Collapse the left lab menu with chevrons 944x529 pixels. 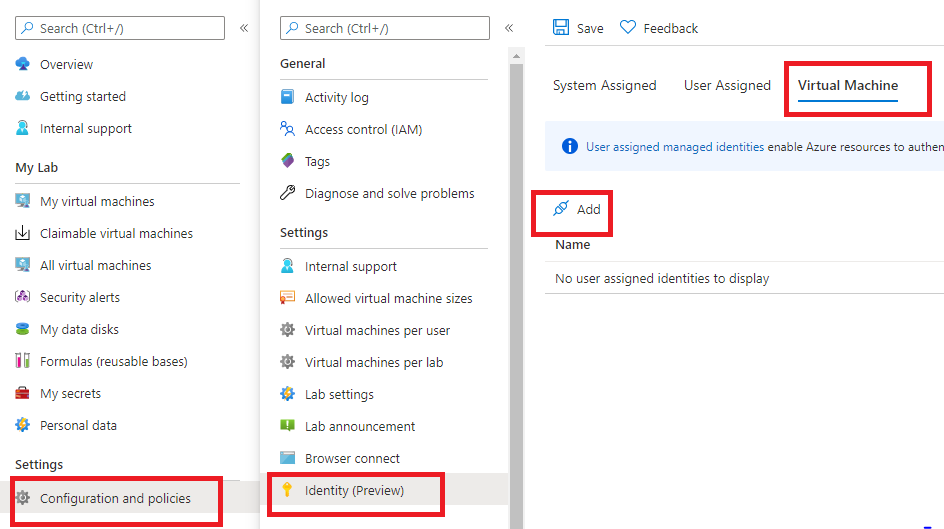point(244,28)
